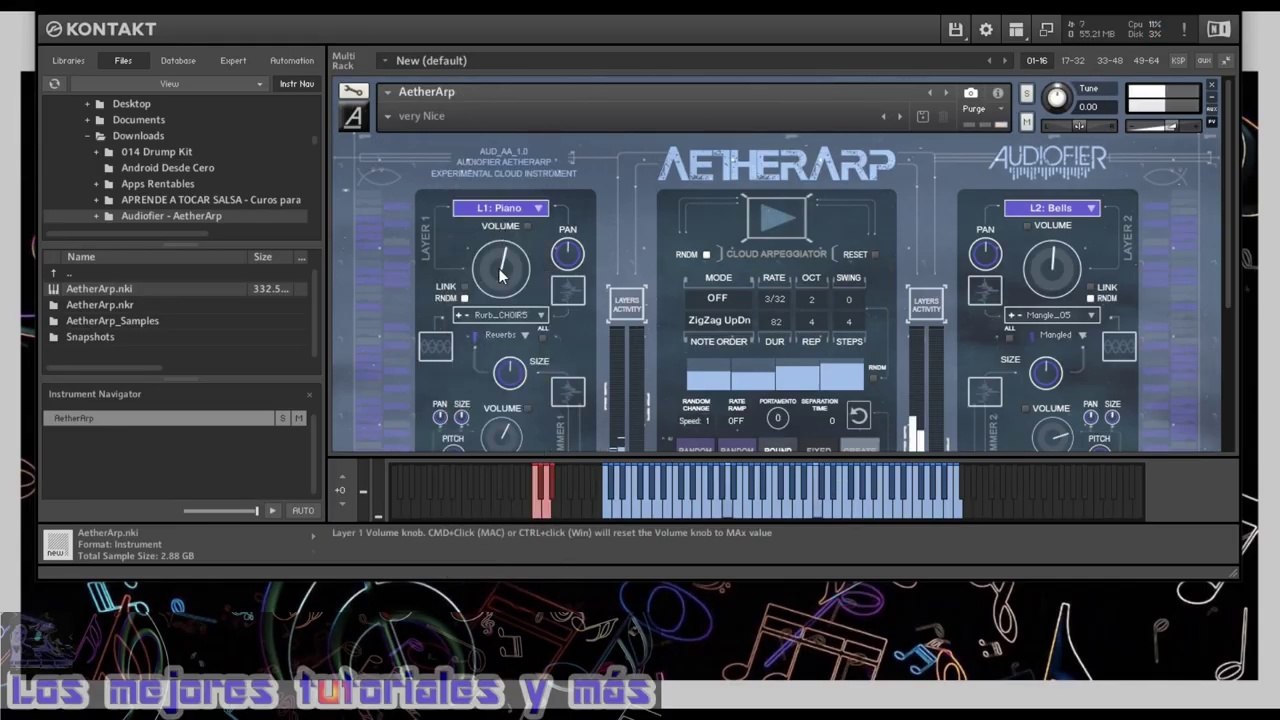Toggle the Layer 2 LINK checkbox
Viewport: 1280px width, 720px height.
click(1090, 287)
